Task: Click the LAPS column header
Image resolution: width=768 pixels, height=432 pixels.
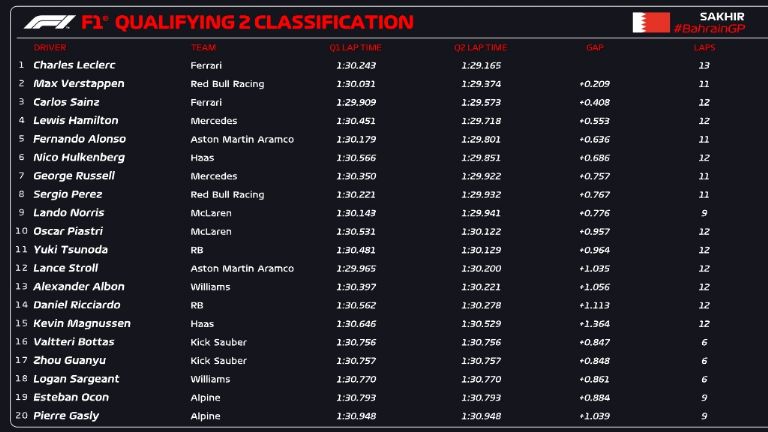Action: tap(704, 47)
